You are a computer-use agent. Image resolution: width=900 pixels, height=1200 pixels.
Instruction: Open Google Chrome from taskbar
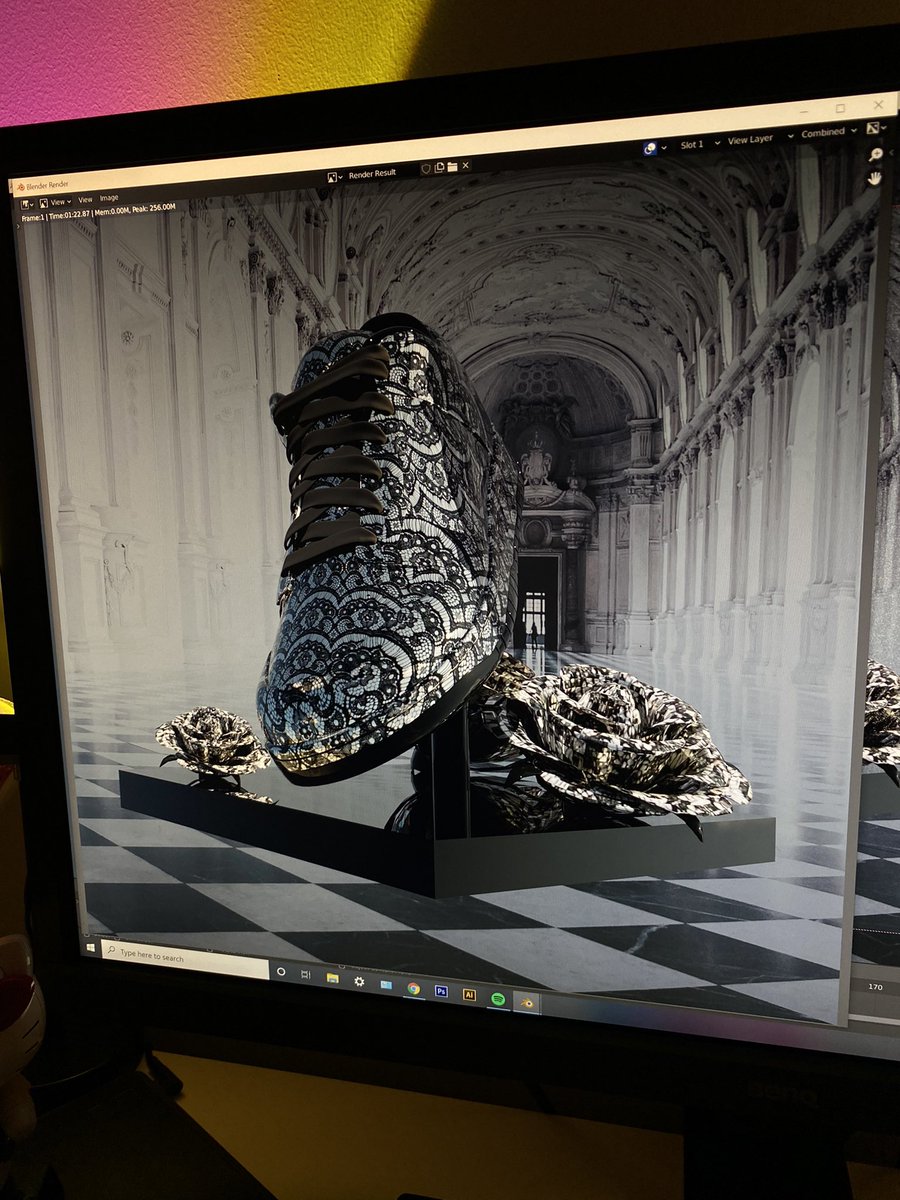coord(413,988)
